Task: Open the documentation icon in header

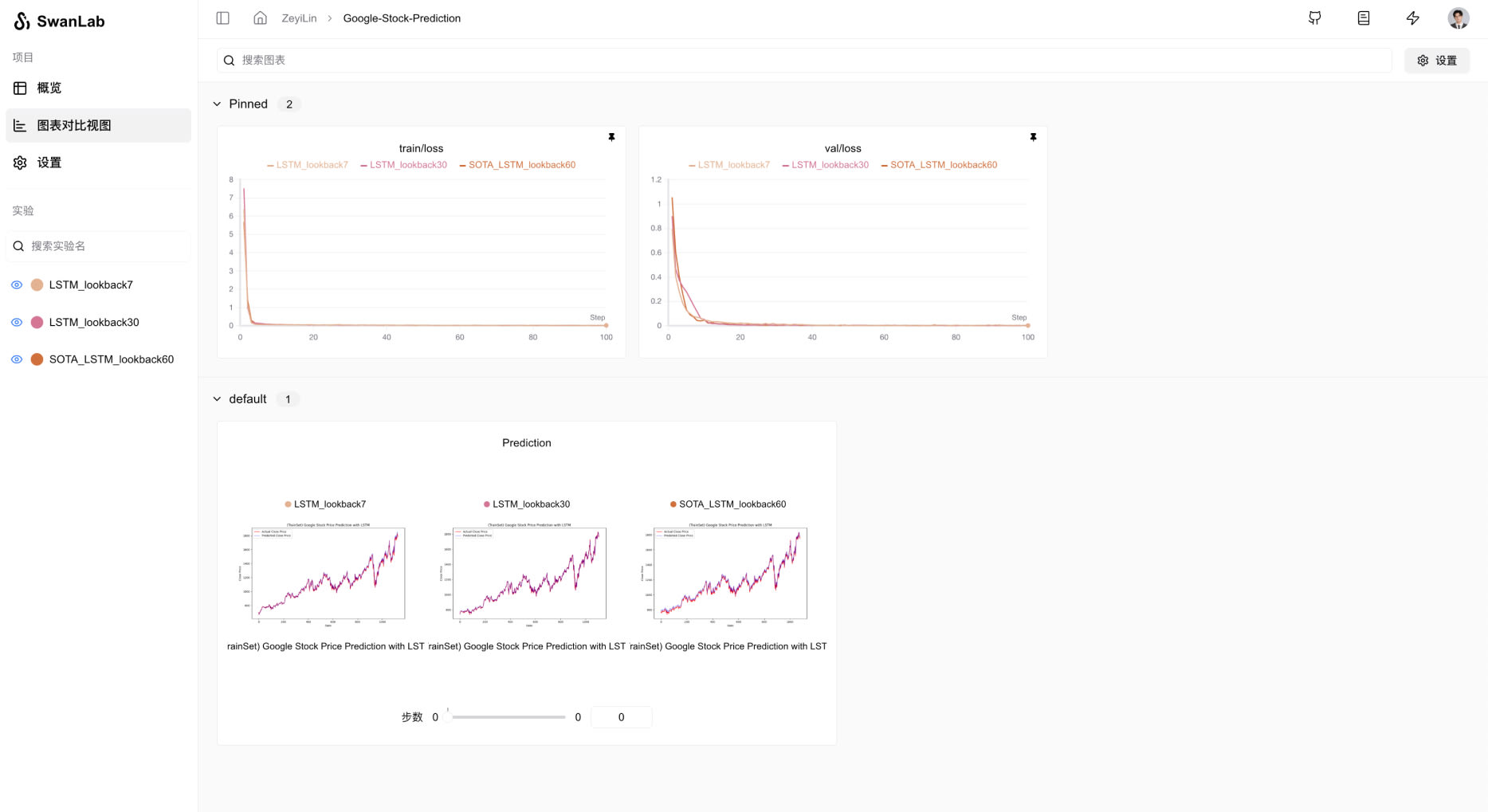Action: coord(1364,18)
